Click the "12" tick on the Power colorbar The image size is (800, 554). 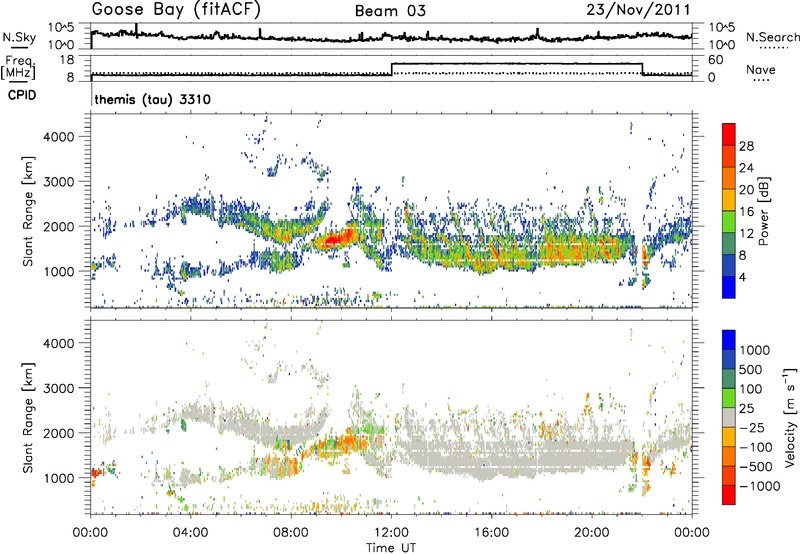[746, 234]
